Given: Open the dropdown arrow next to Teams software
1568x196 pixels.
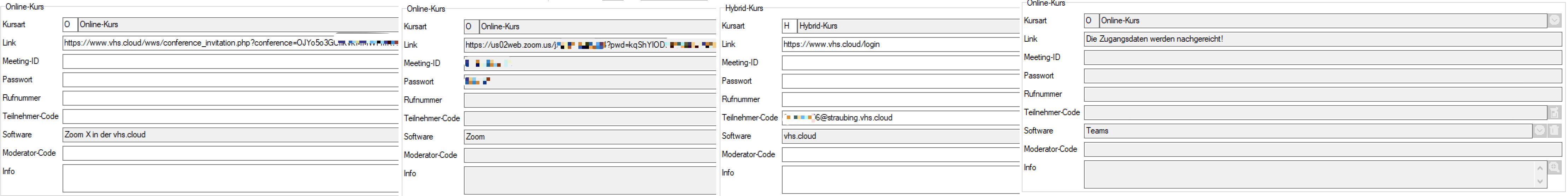Looking at the screenshot, I should [x=1539, y=131].
